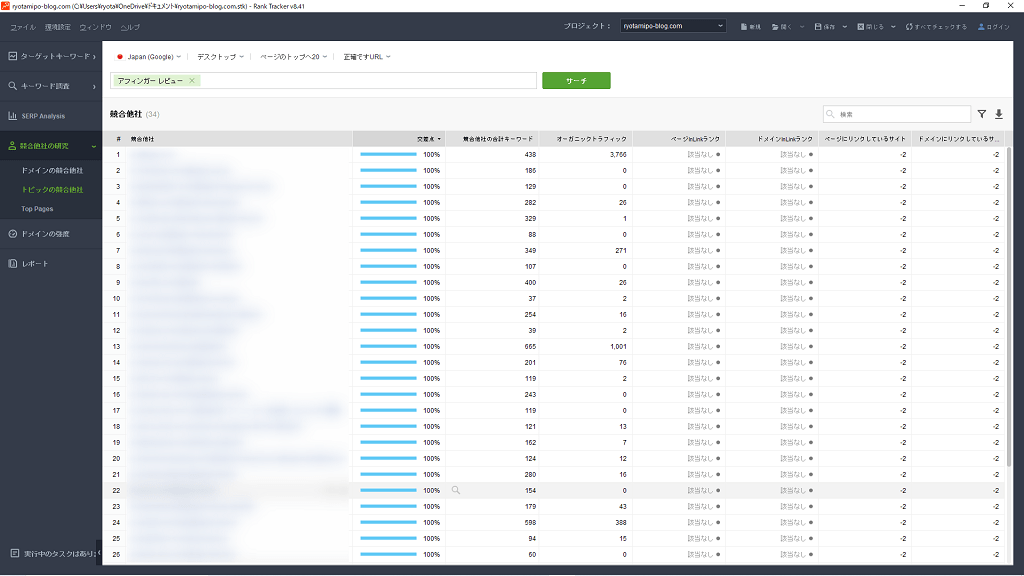Open the SERP Analysis module
The width and height of the screenshot is (1024, 576).
[x=43, y=116]
